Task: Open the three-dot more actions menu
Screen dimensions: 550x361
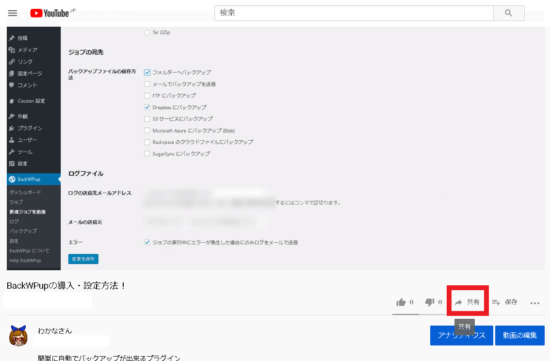Action: (535, 303)
